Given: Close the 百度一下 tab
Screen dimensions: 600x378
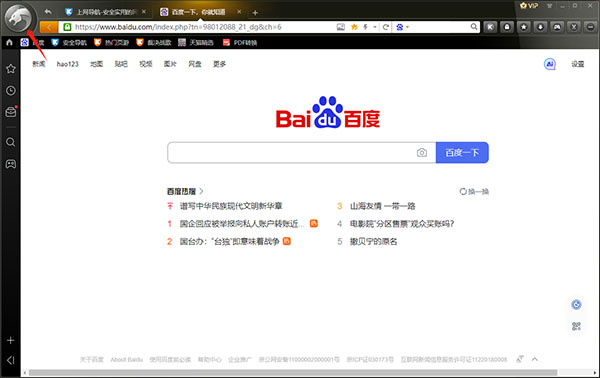Looking at the screenshot, I should pos(239,12).
